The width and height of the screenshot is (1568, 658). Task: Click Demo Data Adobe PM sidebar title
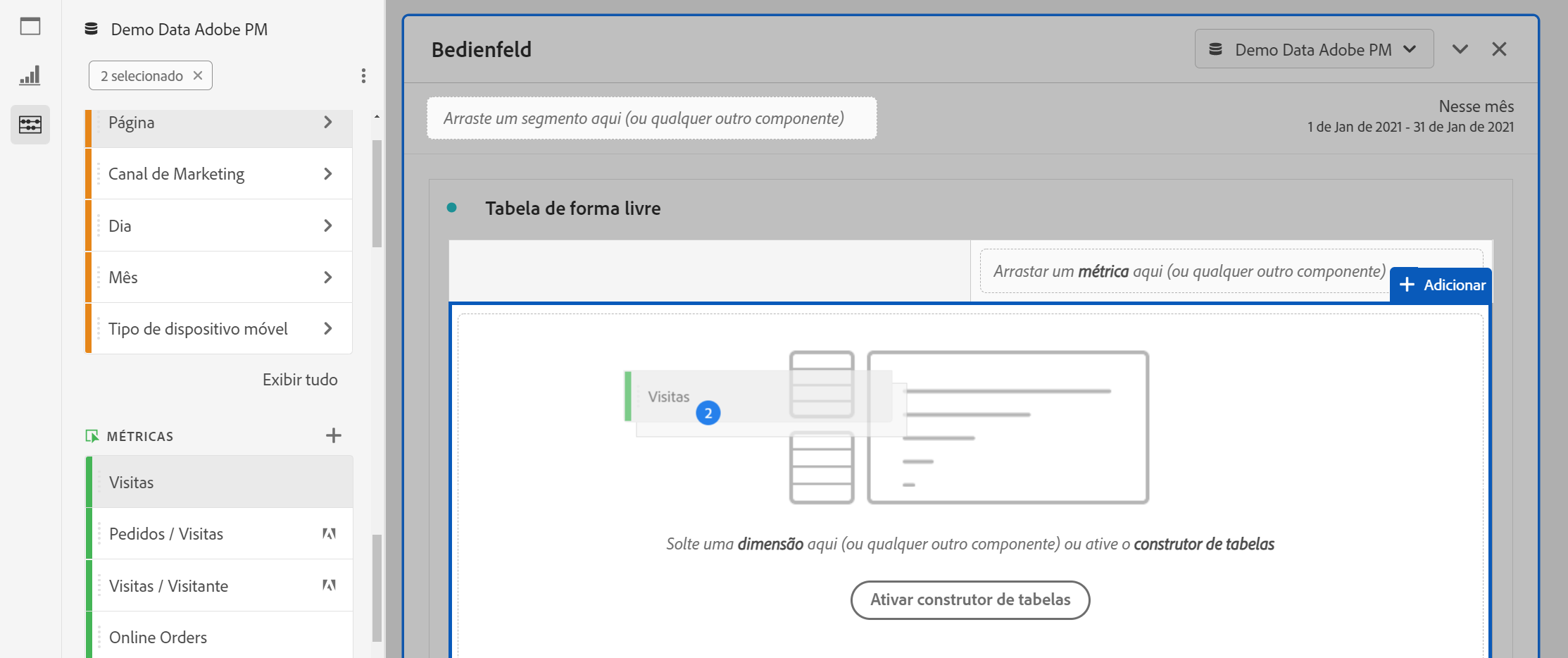tap(189, 29)
